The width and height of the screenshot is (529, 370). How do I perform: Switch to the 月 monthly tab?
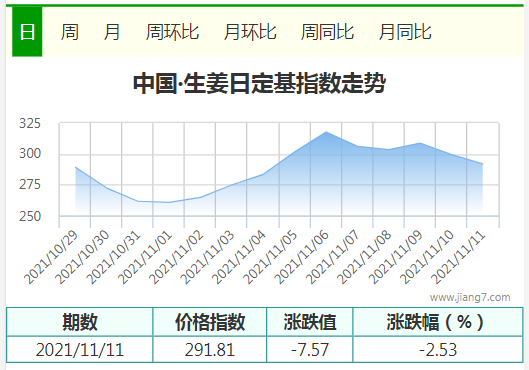[x=112, y=32]
